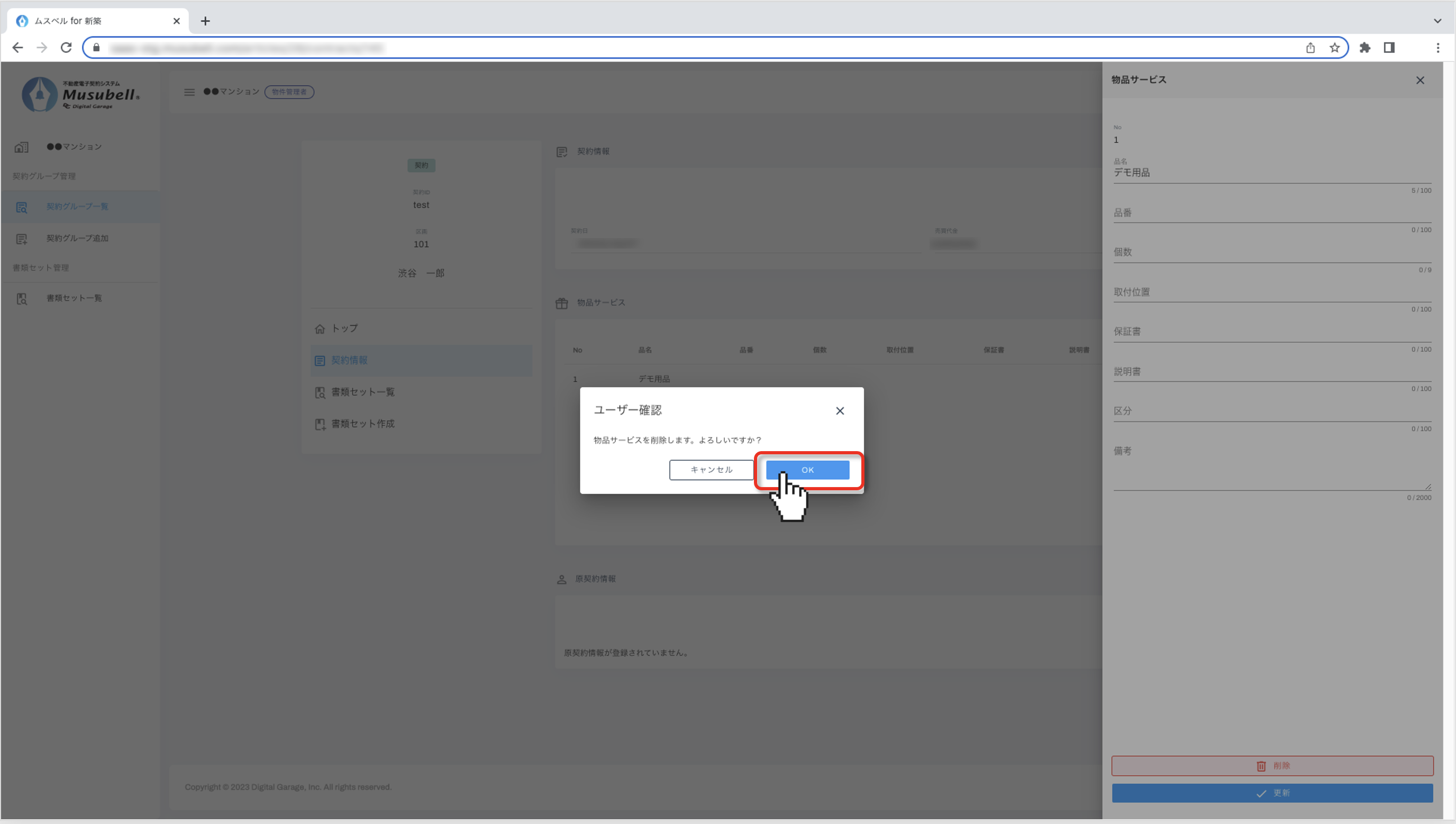Open the browser extensions puzzle icon
This screenshot has width=1456, height=824.
pos(1364,48)
